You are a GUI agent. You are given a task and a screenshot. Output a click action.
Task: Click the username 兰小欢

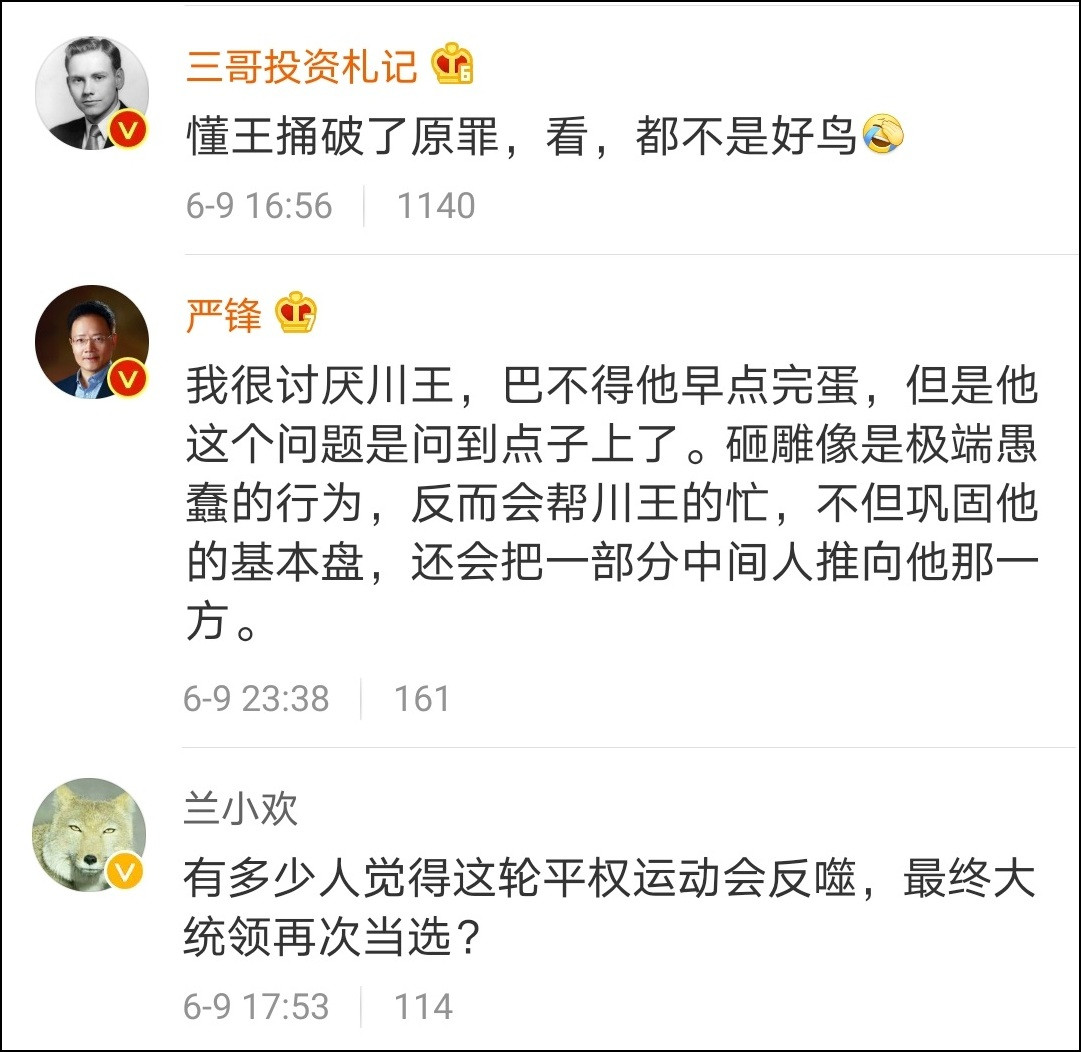240,809
